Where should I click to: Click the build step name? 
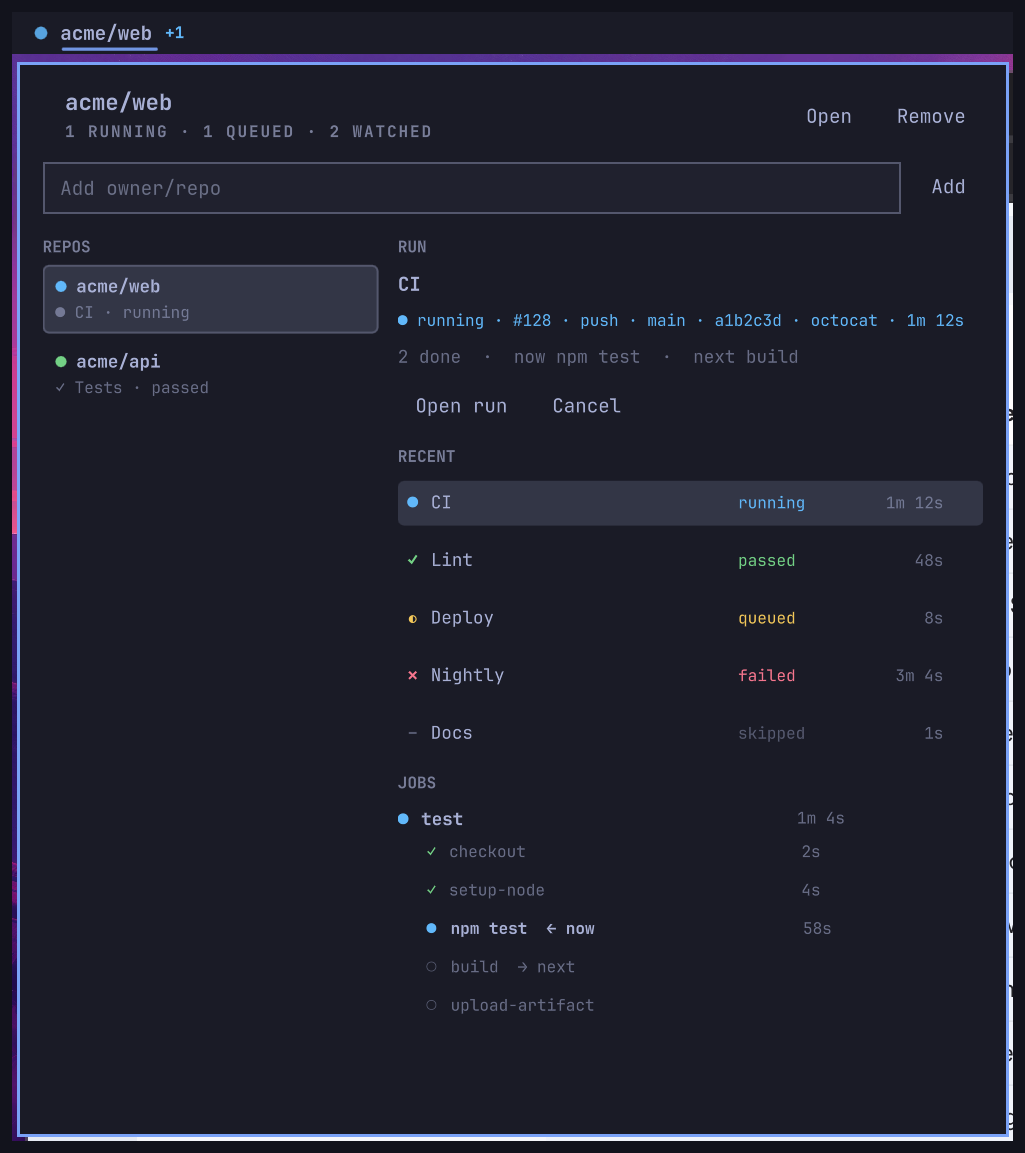point(474,967)
